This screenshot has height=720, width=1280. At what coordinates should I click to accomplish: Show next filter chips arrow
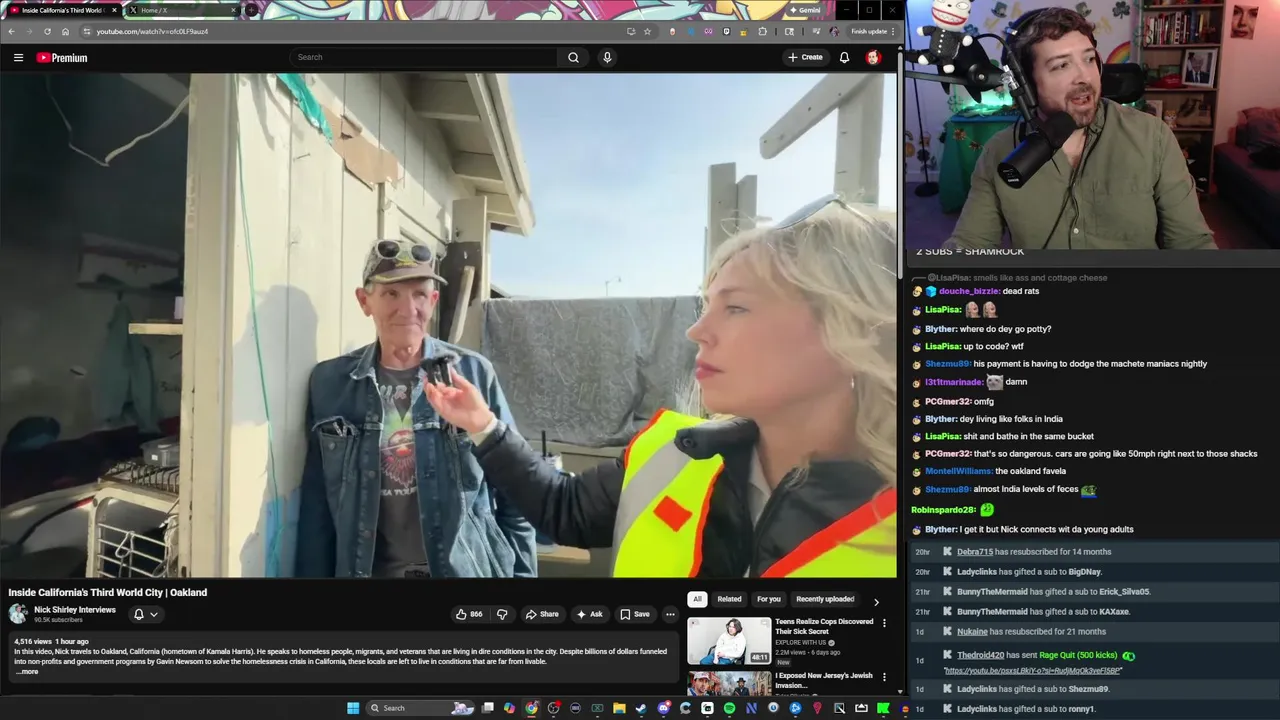click(876, 602)
